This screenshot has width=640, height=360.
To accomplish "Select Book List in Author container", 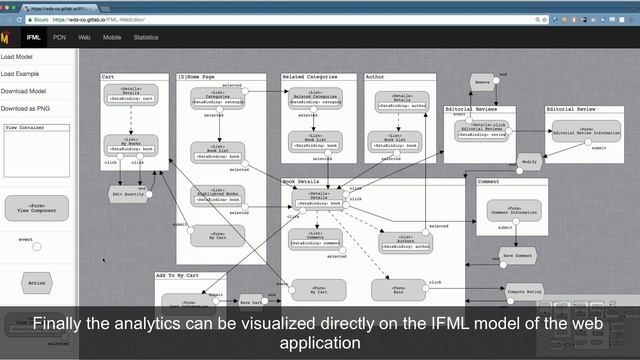I will tap(395, 142).
